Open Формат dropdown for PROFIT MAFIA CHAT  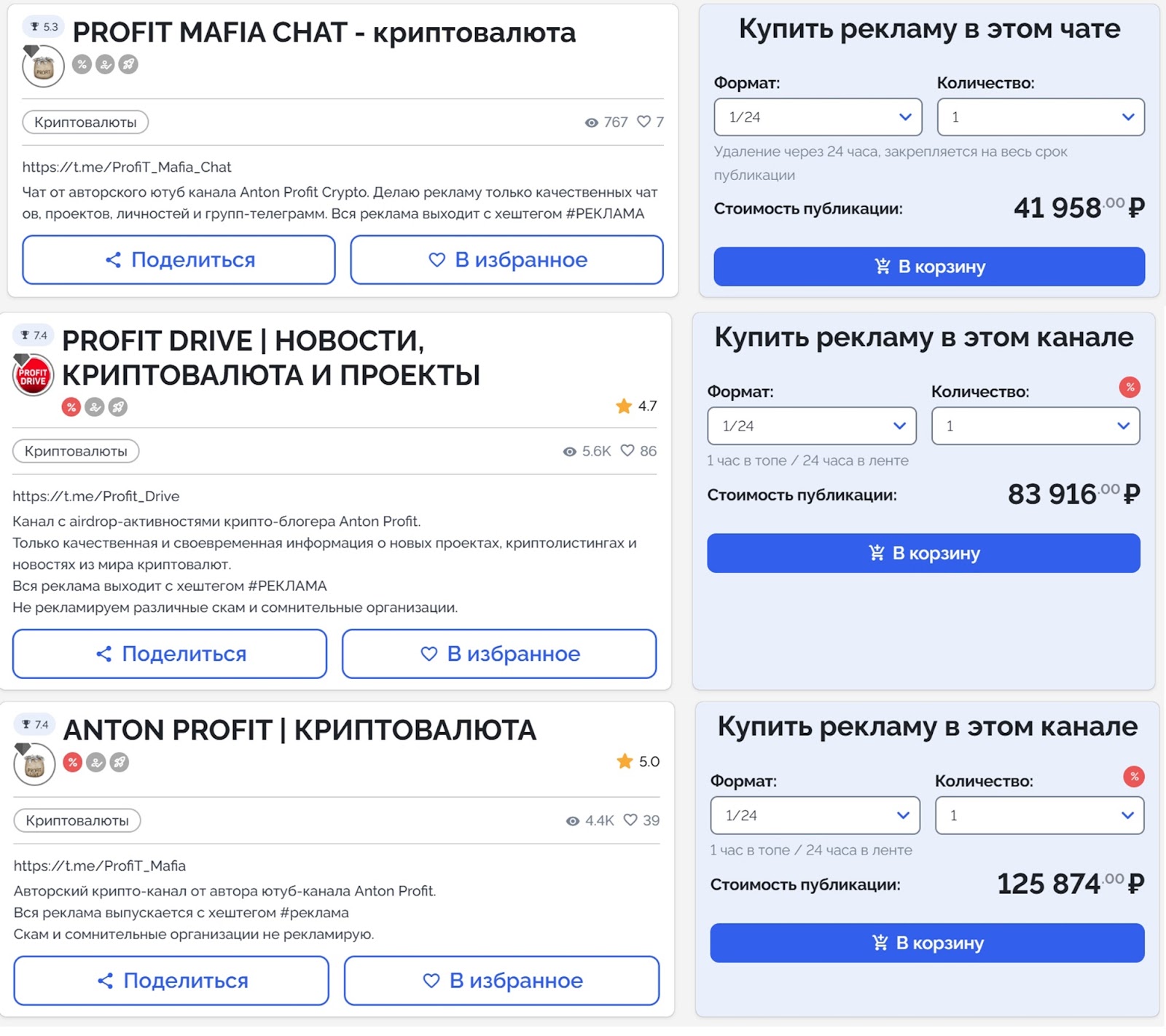818,117
